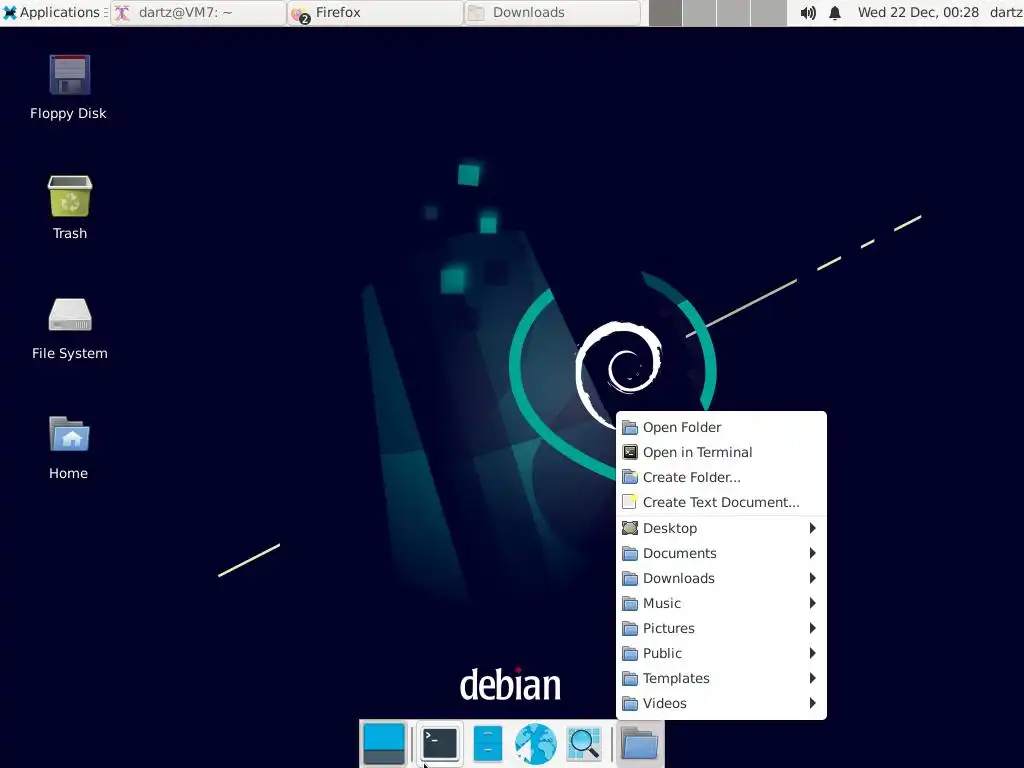This screenshot has width=1024, height=768.
Task: Open the notifications bell icon
Action: click(x=835, y=12)
